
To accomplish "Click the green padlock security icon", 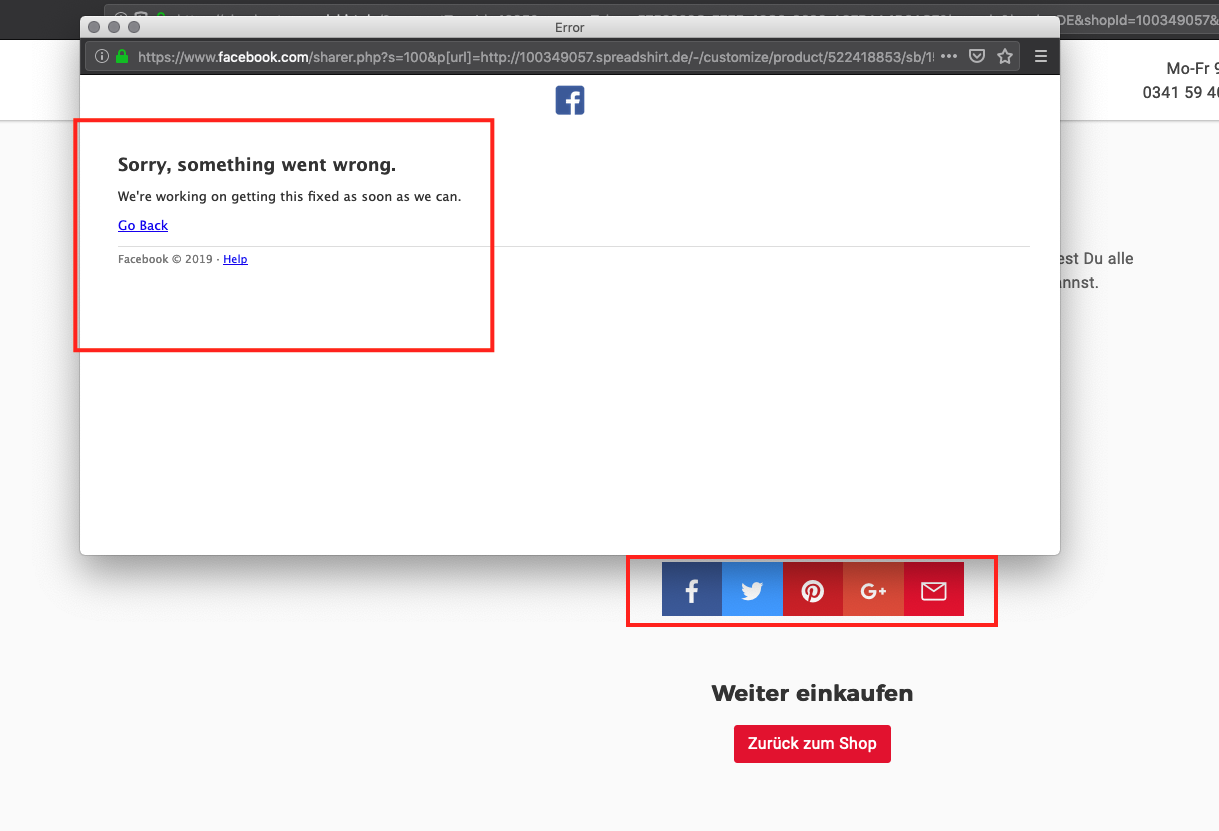I will point(122,57).
